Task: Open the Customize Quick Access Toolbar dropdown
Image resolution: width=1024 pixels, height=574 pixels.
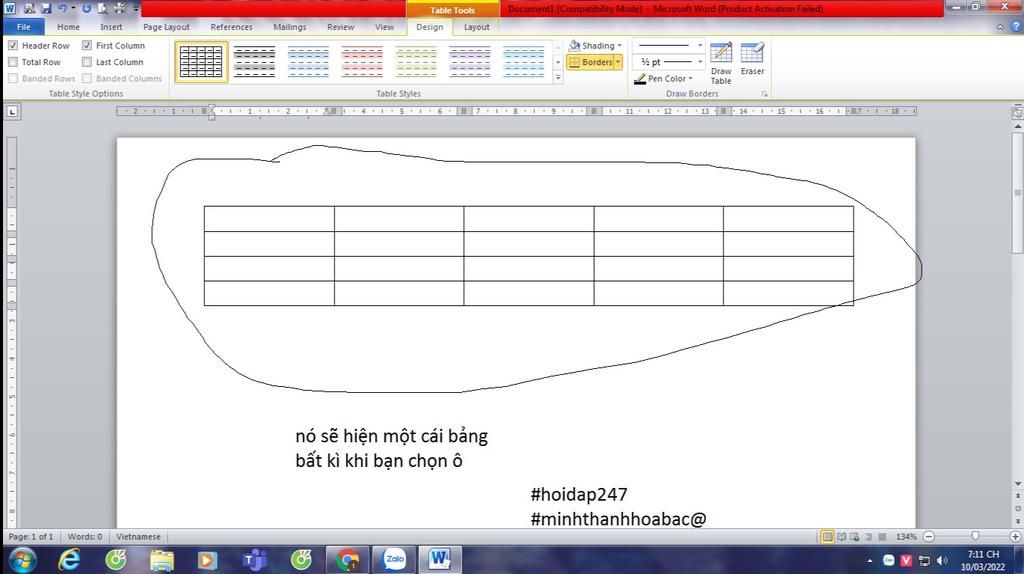Action: coord(136,8)
